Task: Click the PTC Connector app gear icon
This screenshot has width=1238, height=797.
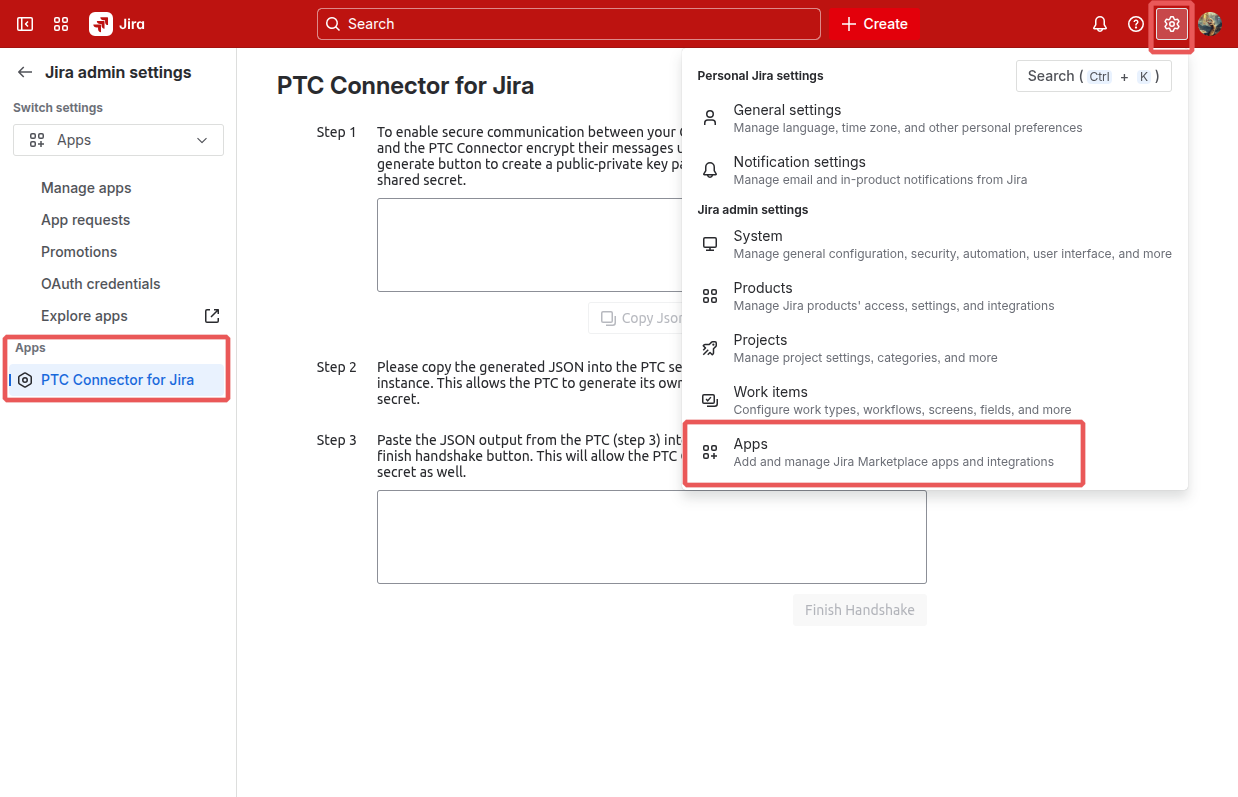Action: click(x=25, y=379)
